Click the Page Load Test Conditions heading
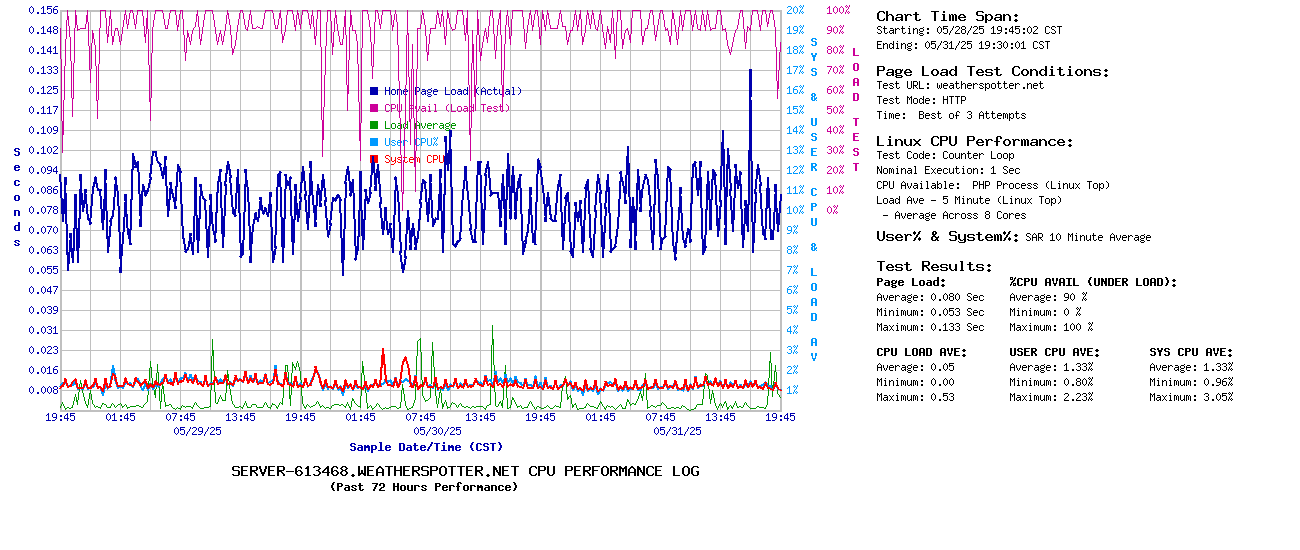This screenshot has height=550, width=1300. pyautogui.click(x=992, y=71)
